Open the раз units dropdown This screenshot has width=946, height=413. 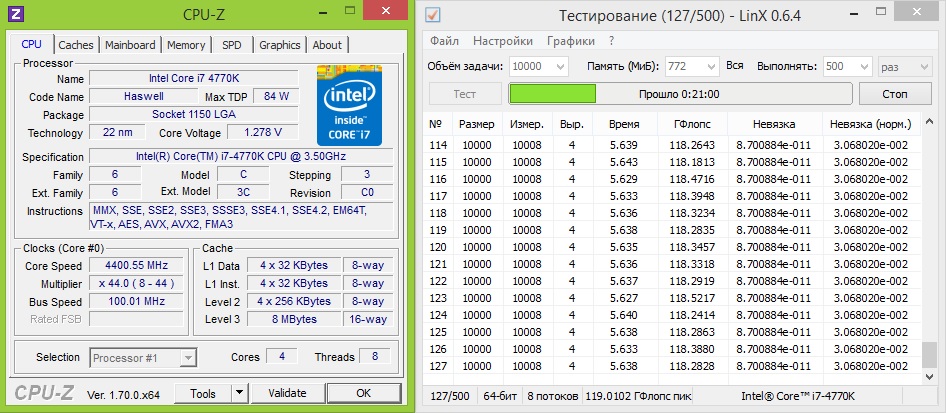pos(904,66)
